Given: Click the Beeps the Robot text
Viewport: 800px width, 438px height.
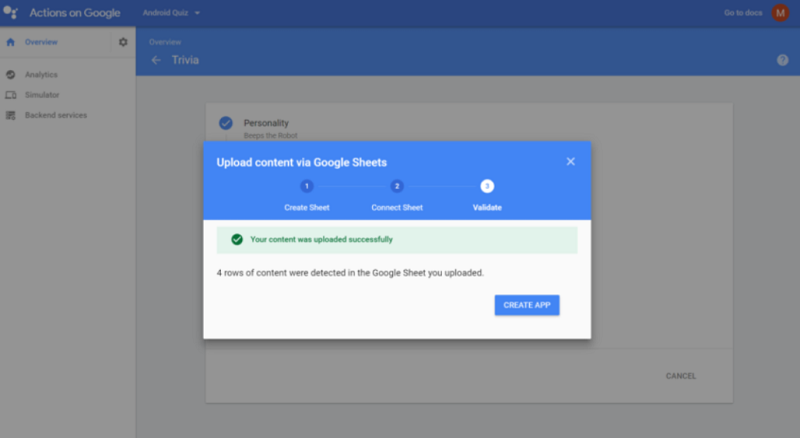Looking at the screenshot, I should point(270,136).
